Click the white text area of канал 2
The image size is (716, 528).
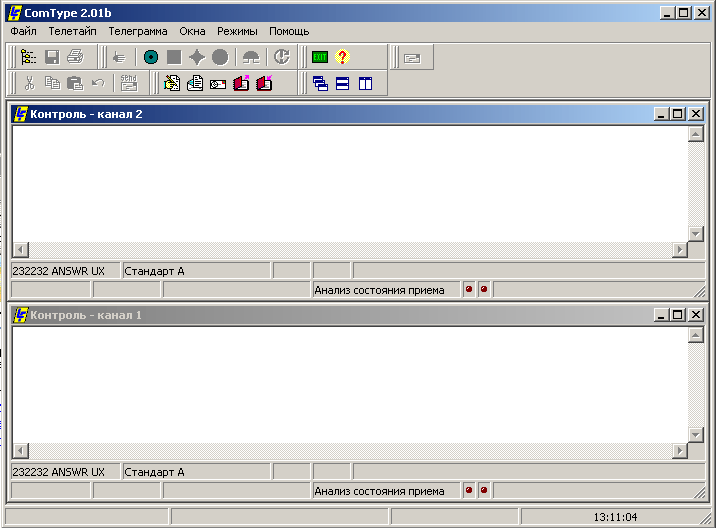(350, 184)
